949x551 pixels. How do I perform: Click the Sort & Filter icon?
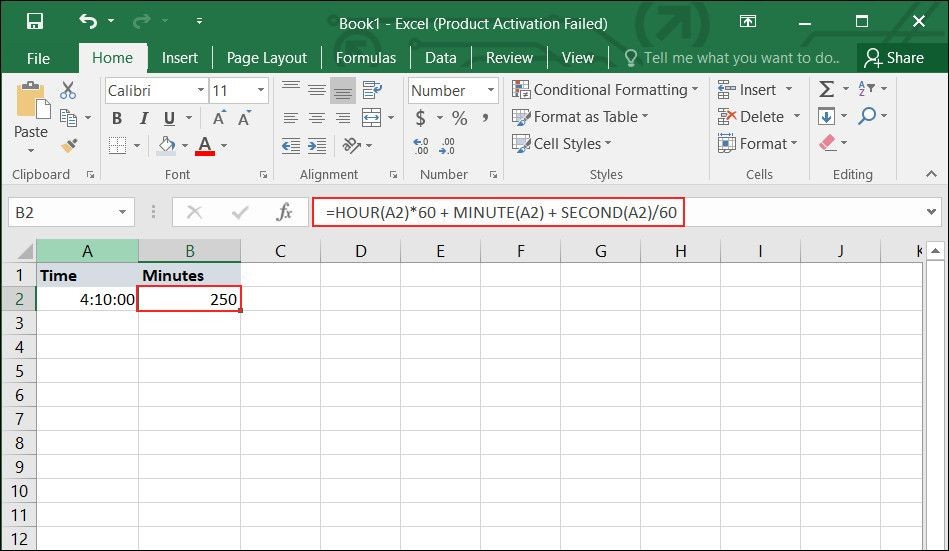pos(867,89)
